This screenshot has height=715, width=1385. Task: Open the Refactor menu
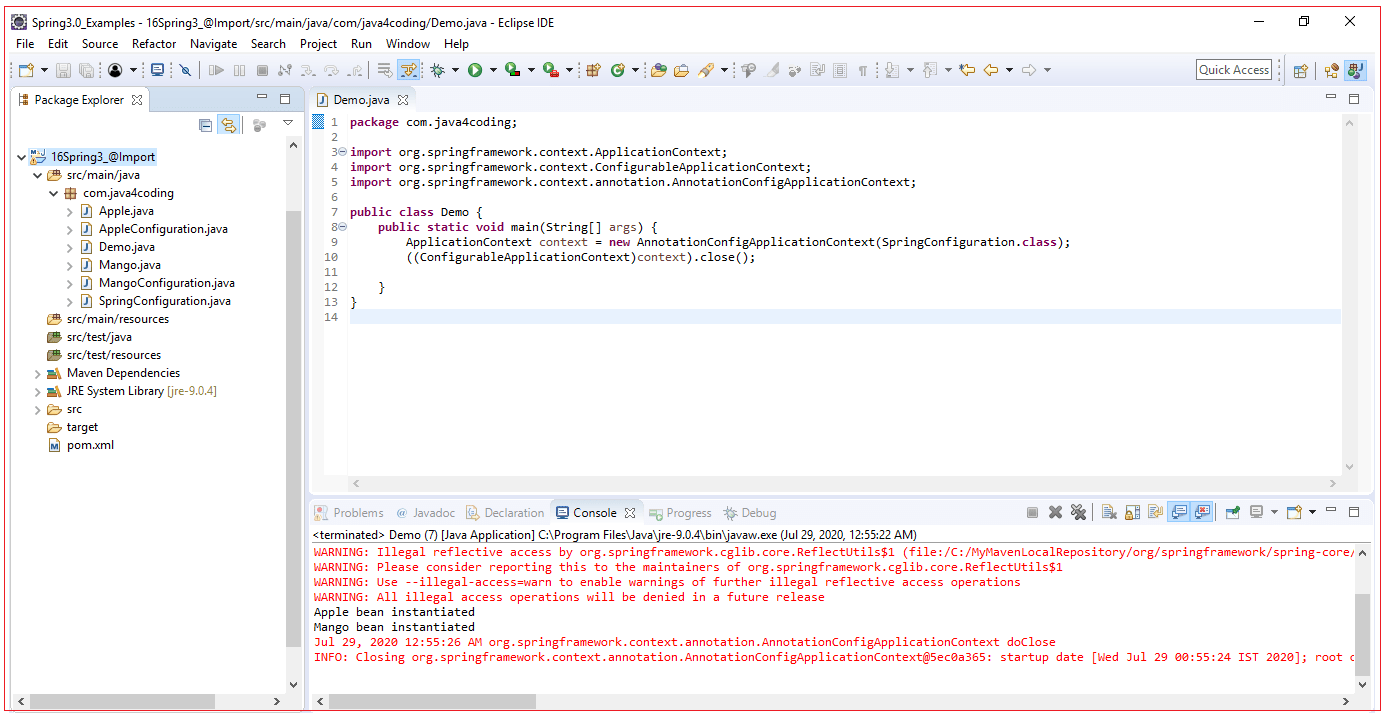tap(153, 43)
